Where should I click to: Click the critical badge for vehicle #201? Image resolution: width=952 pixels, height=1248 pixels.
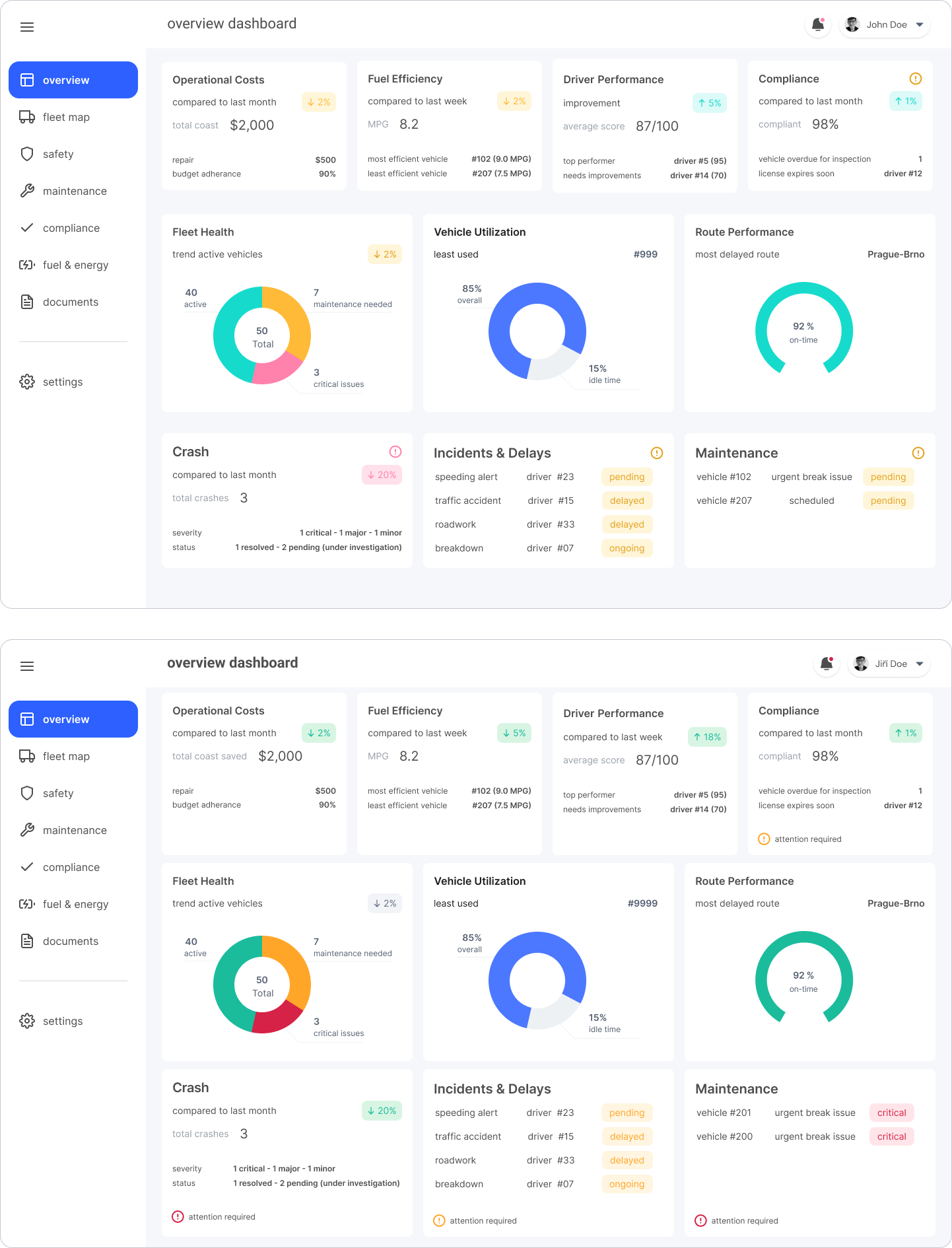pyautogui.click(x=891, y=1113)
